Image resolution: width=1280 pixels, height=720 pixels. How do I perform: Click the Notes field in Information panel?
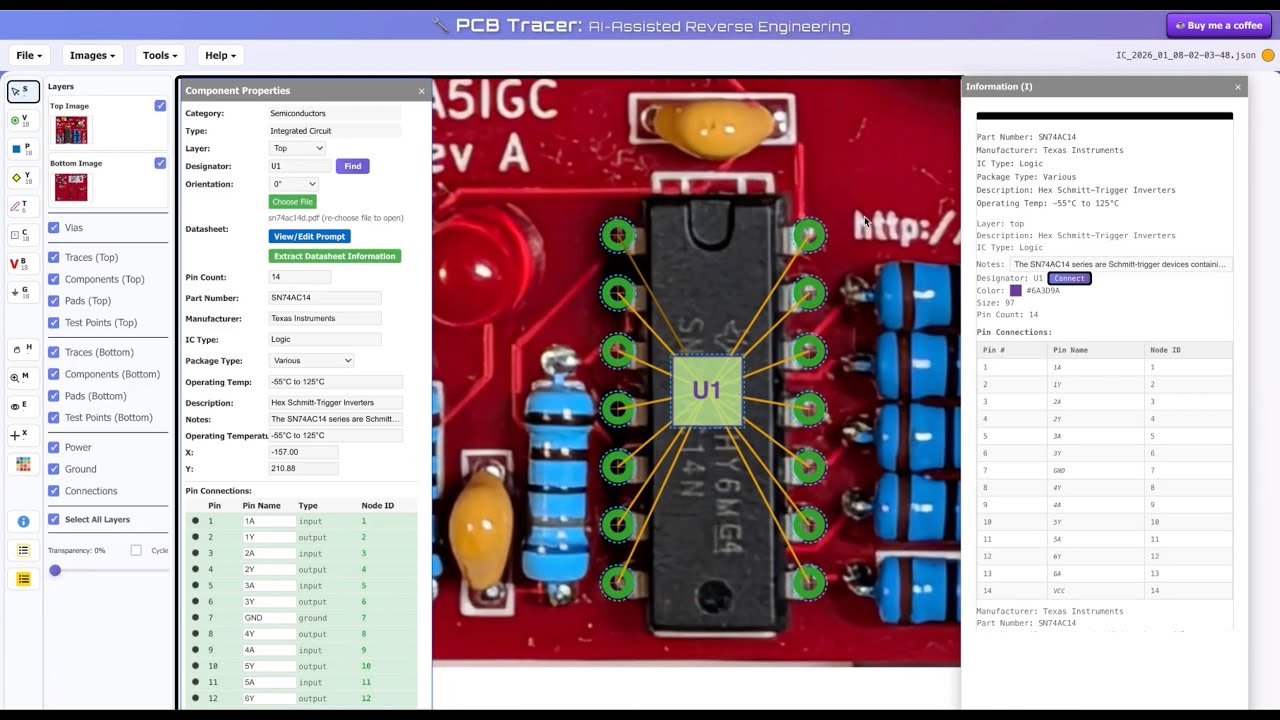pyautogui.click(x=1120, y=264)
